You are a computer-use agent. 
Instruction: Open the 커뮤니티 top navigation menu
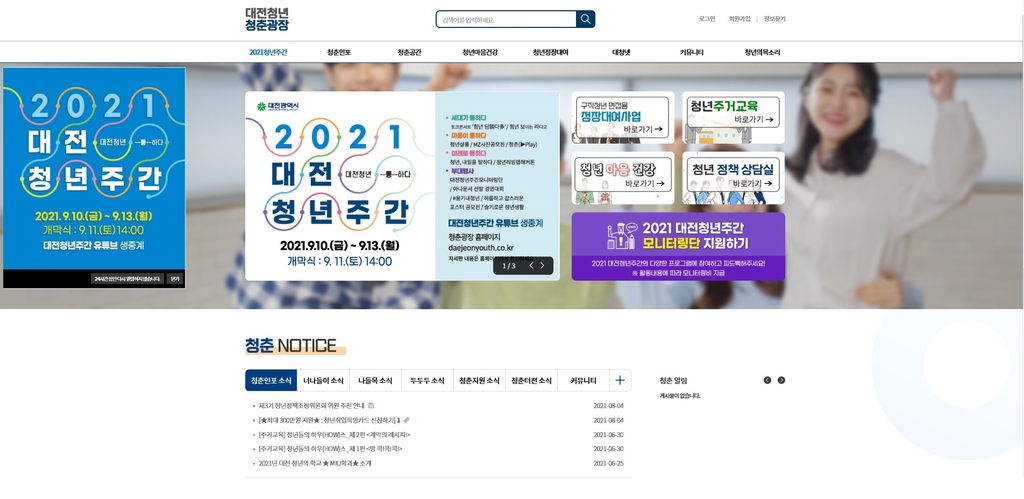pos(692,52)
